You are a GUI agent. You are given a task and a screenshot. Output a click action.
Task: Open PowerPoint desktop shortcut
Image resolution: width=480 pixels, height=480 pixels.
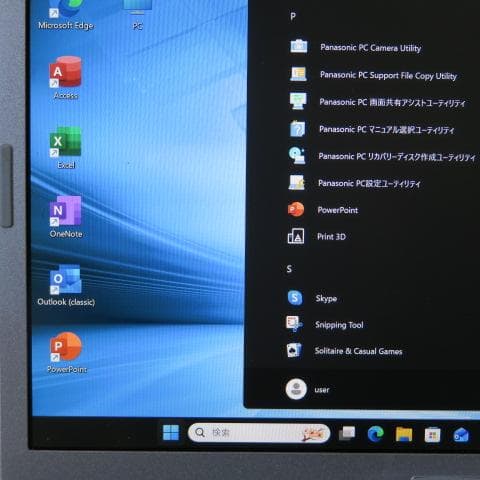pos(66,353)
